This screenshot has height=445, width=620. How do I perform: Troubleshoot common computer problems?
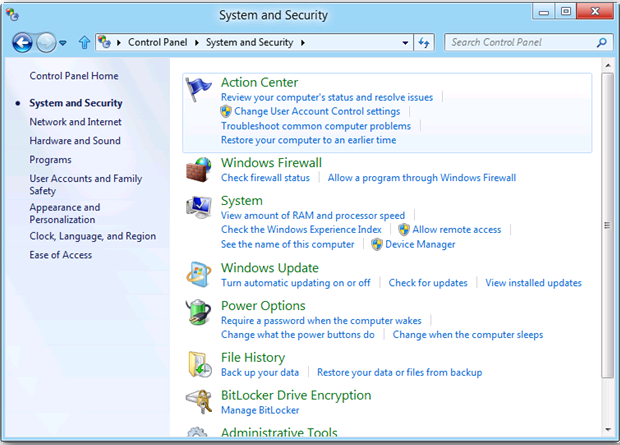(316, 126)
